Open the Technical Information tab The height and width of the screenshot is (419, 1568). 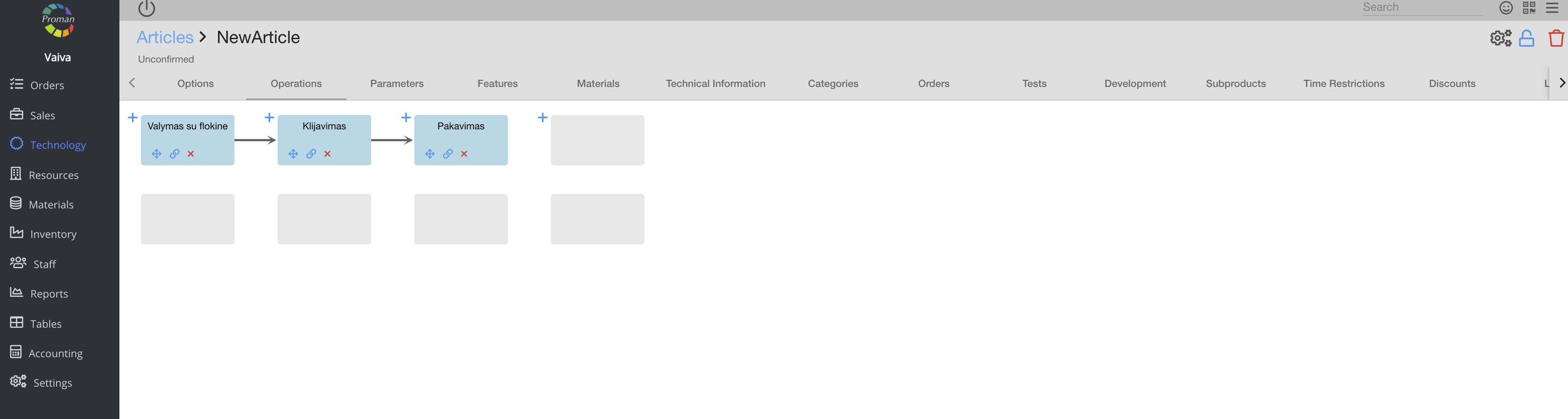715,84
